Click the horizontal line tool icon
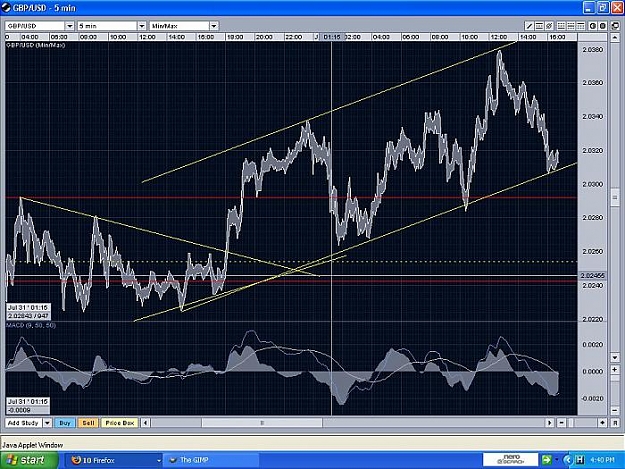Image resolution: width=625 pixels, height=469 pixels. 539,26
